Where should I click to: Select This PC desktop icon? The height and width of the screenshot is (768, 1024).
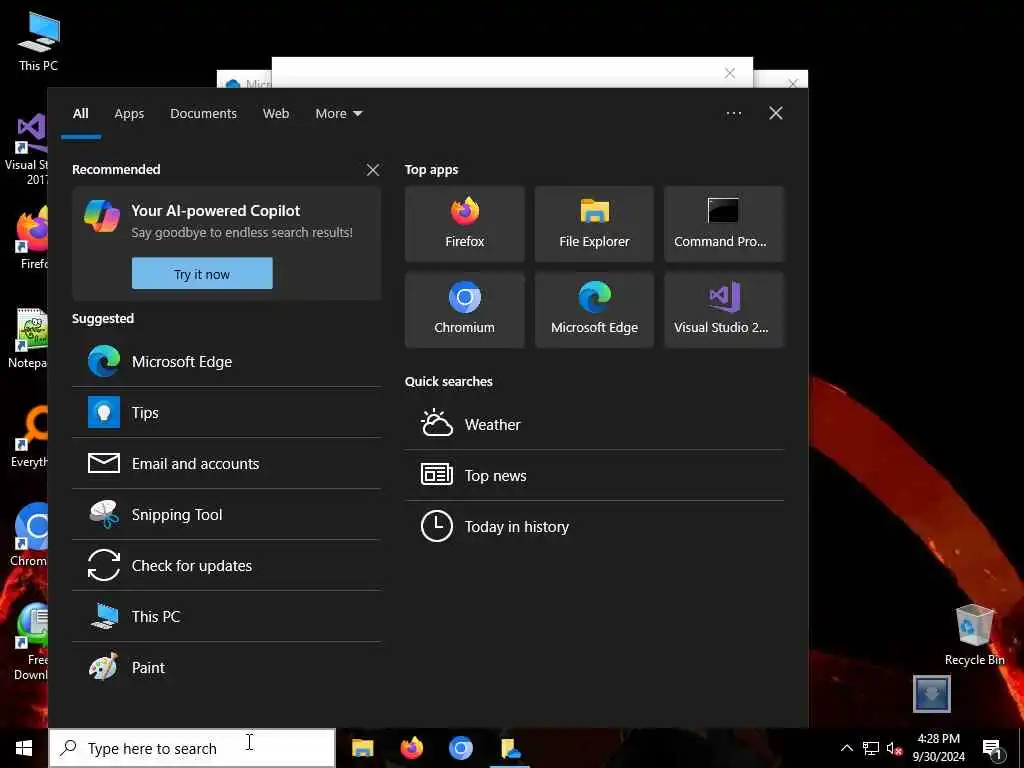(x=39, y=40)
